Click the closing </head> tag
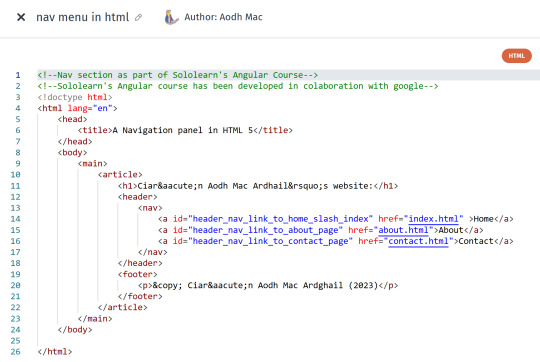 [x=75, y=141]
